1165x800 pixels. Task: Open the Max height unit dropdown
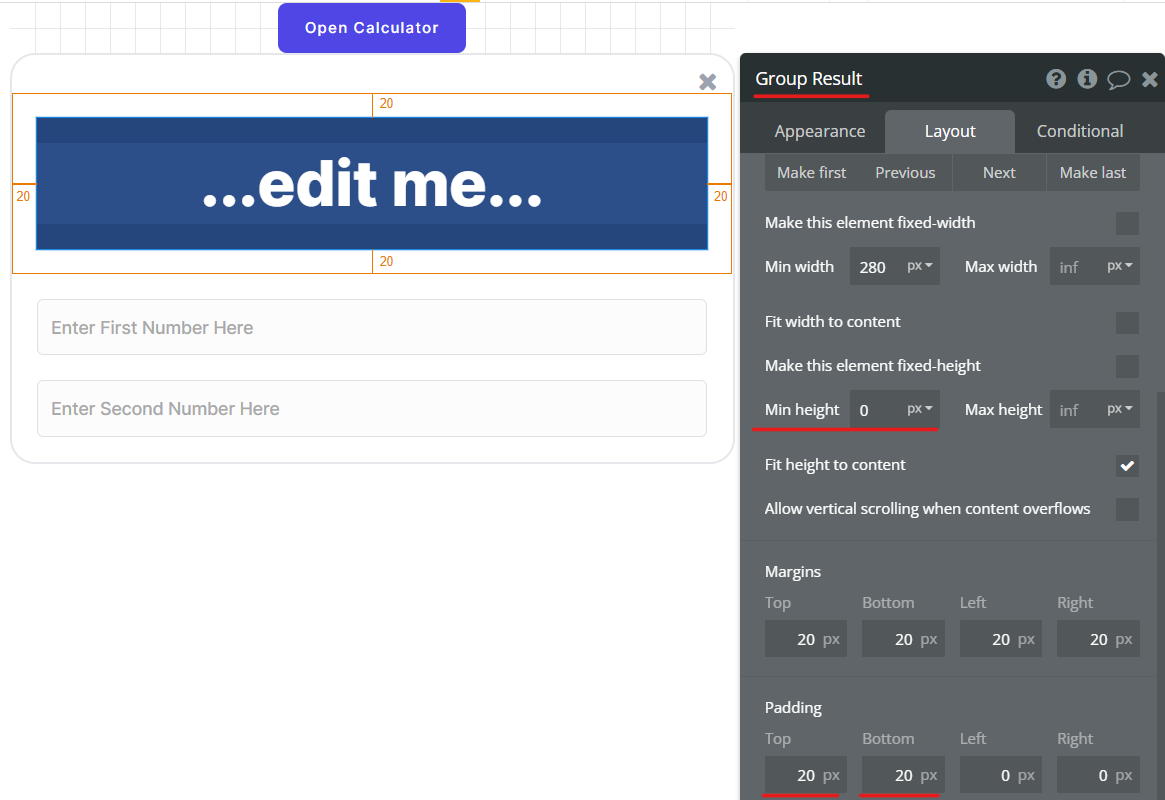point(1120,409)
